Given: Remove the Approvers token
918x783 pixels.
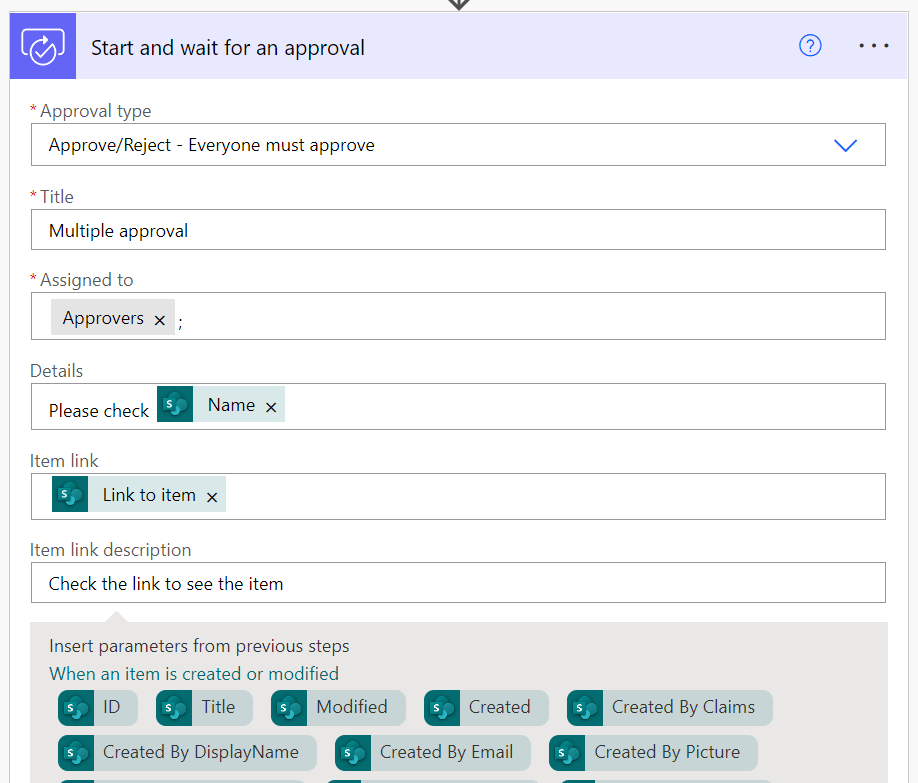Looking at the screenshot, I should pyautogui.click(x=159, y=320).
